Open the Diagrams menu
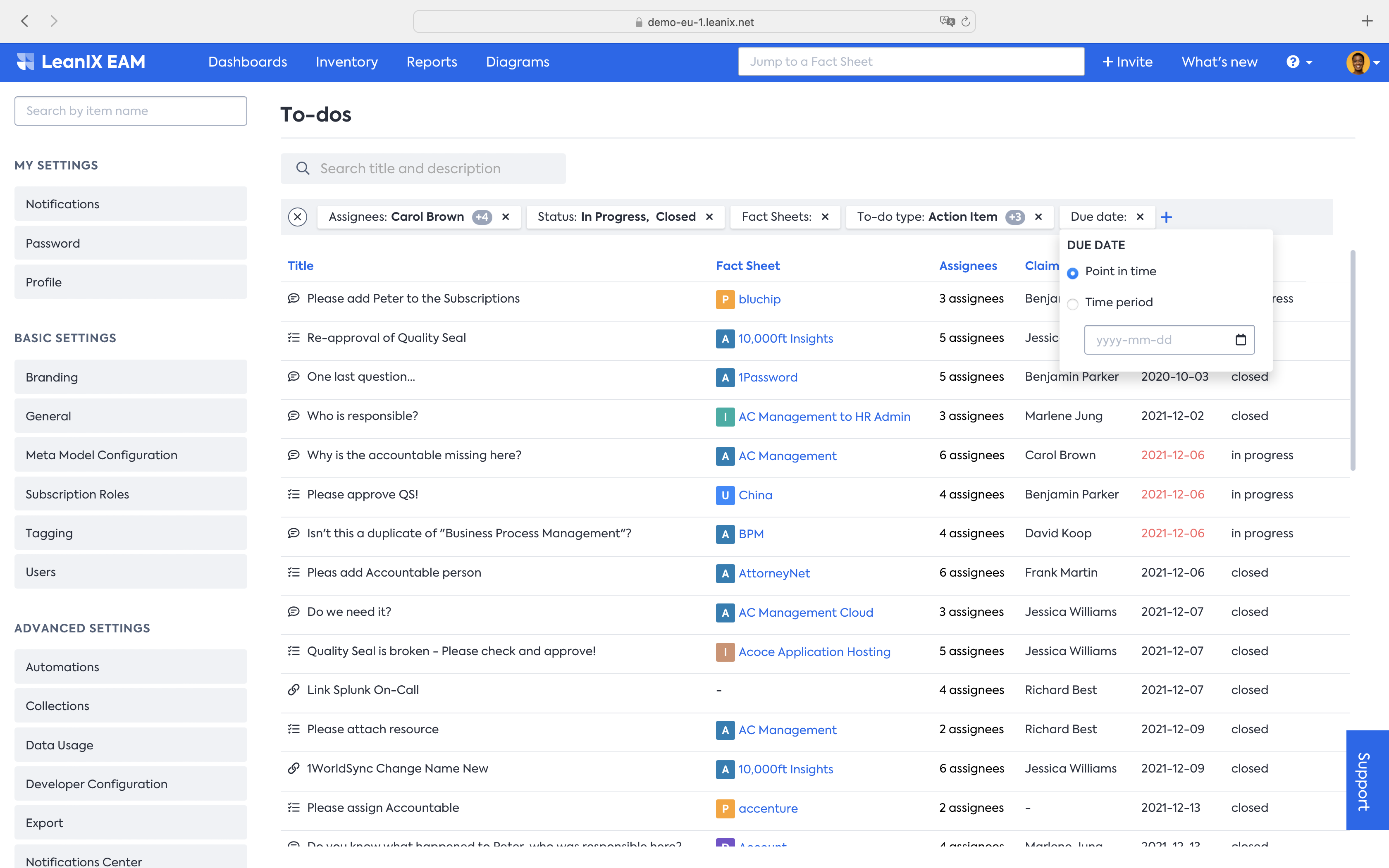Image resolution: width=1389 pixels, height=868 pixels. [517, 62]
